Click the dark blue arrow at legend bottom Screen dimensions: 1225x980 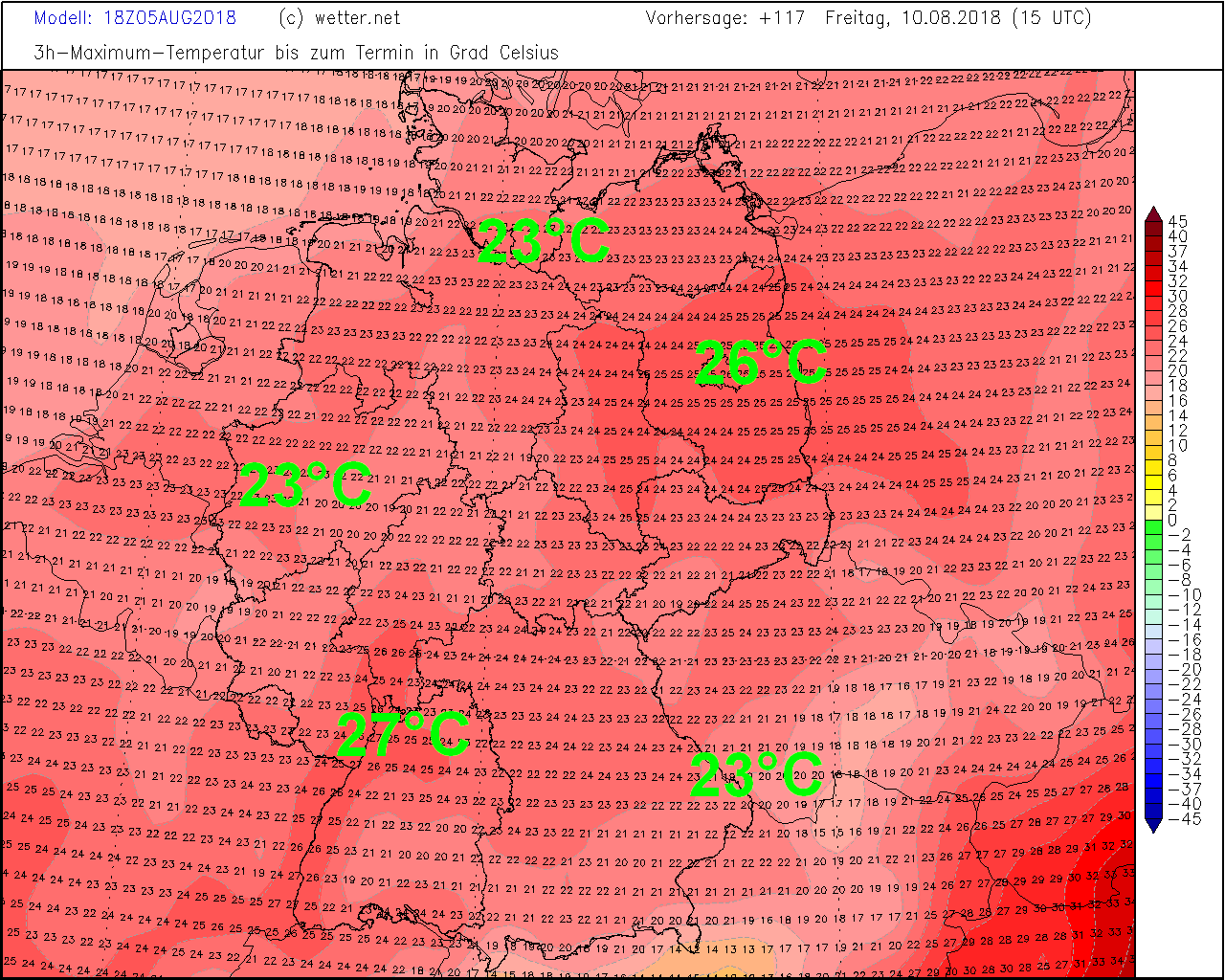[1152, 825]
